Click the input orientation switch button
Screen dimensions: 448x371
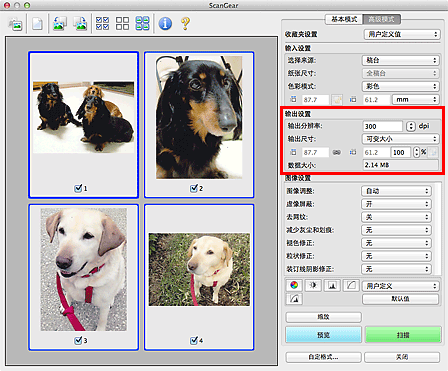coord(337,99)
